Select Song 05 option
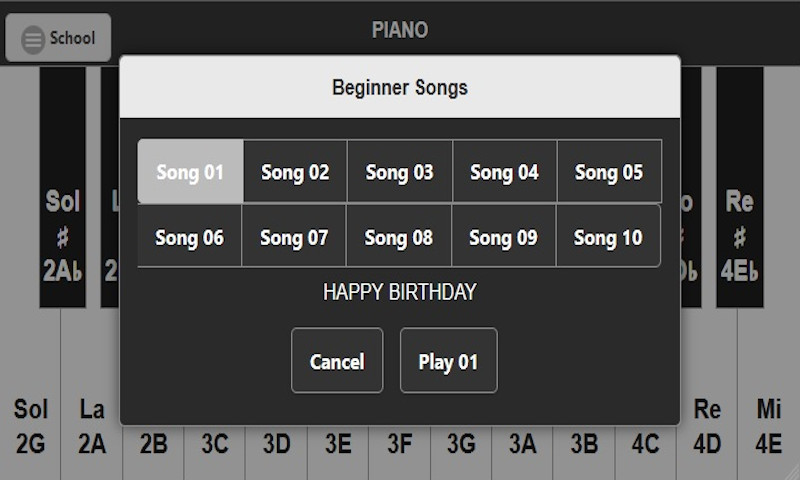 click(x=608, y=172)
